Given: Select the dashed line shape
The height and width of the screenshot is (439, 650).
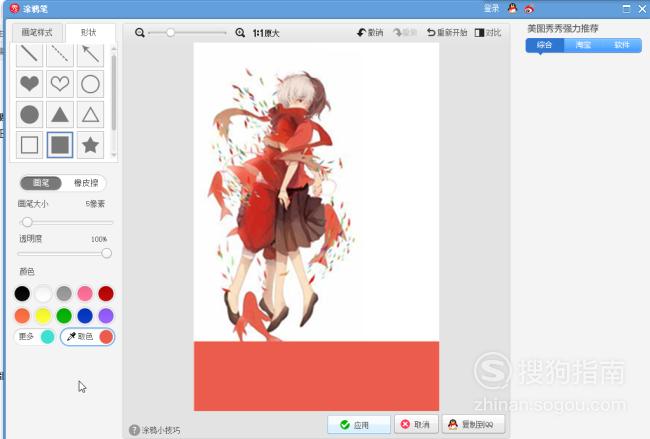Looking at the screenshot, I should pyautogui.click(x=60, y=54).
